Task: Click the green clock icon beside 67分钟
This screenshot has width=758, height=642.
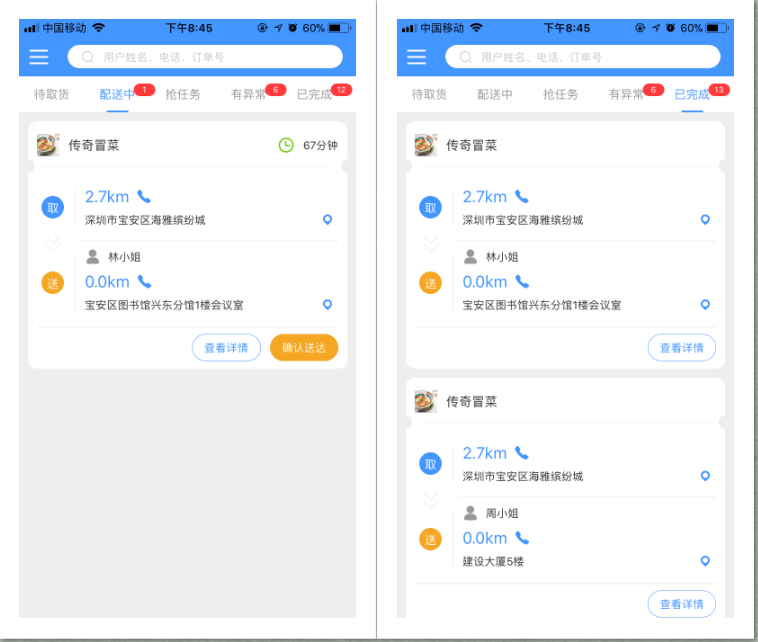Action: click(x=286, y=146)
